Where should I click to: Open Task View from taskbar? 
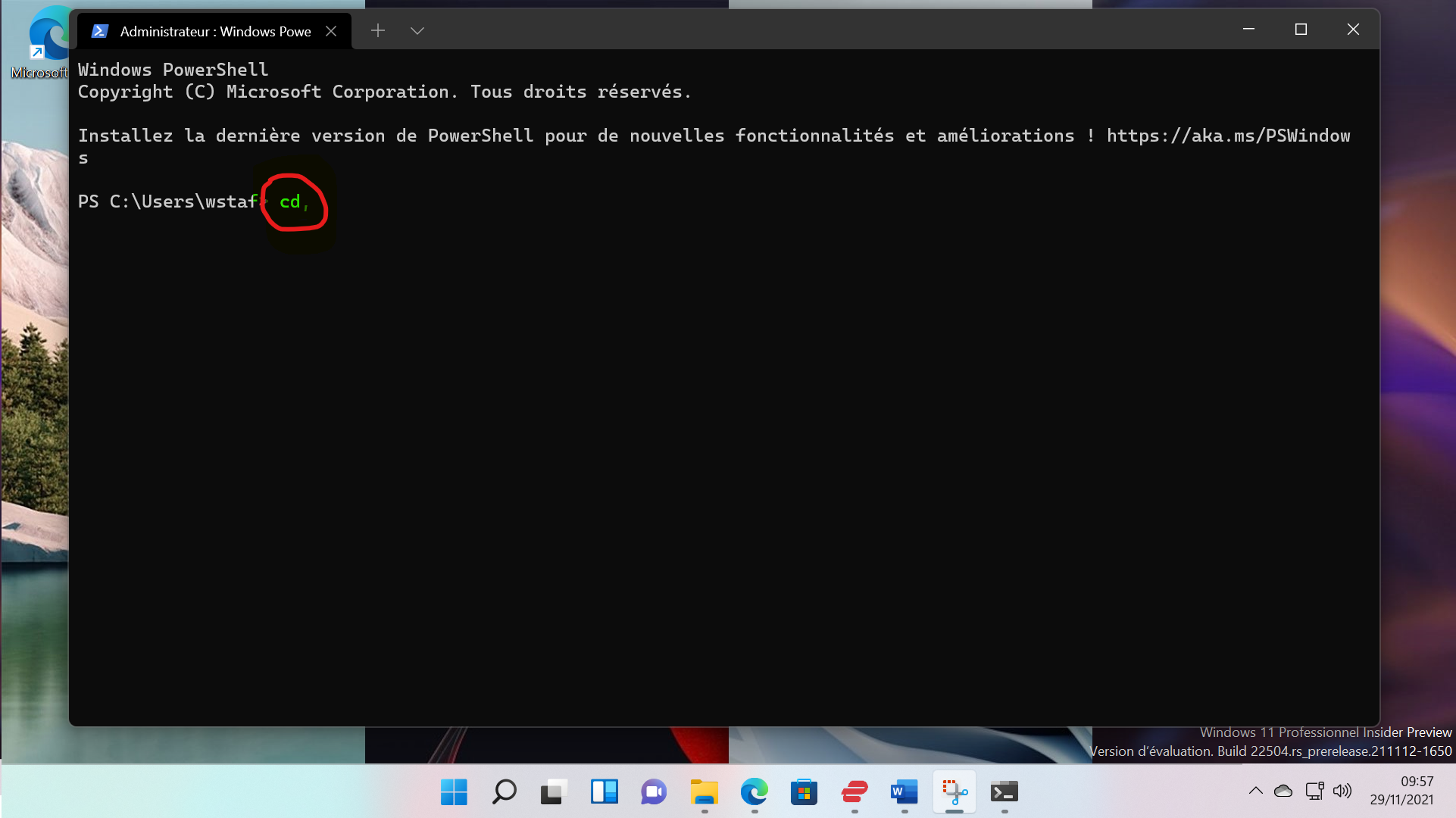pos(554,792)
